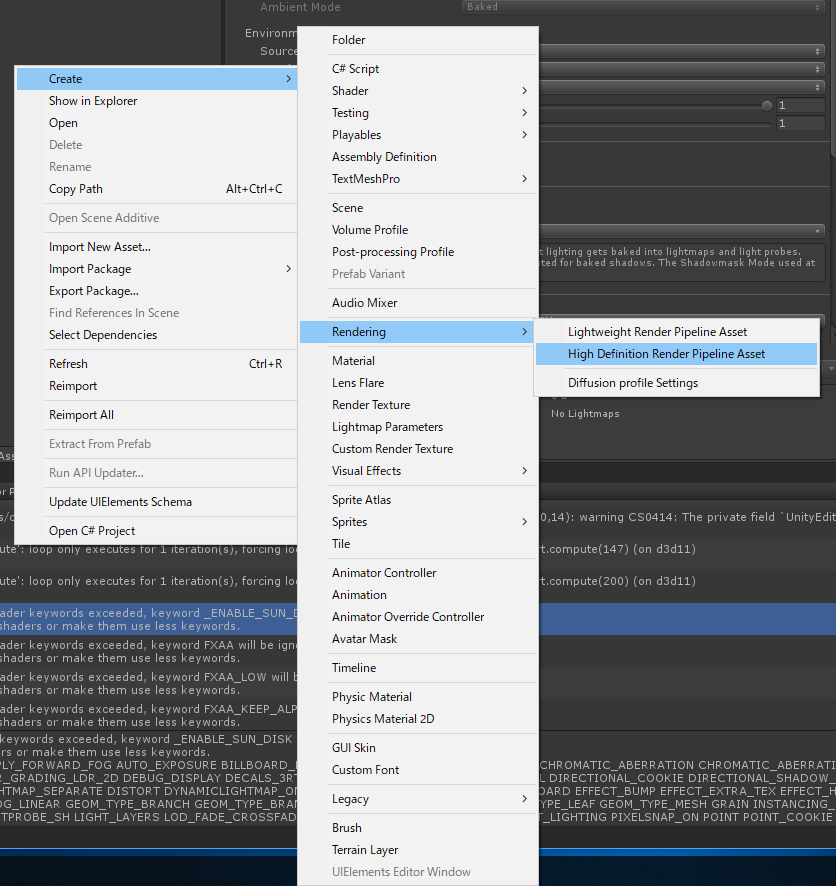836x891 pixels.
Task: Create an Animator Override Controller
Action: point(418,617)
